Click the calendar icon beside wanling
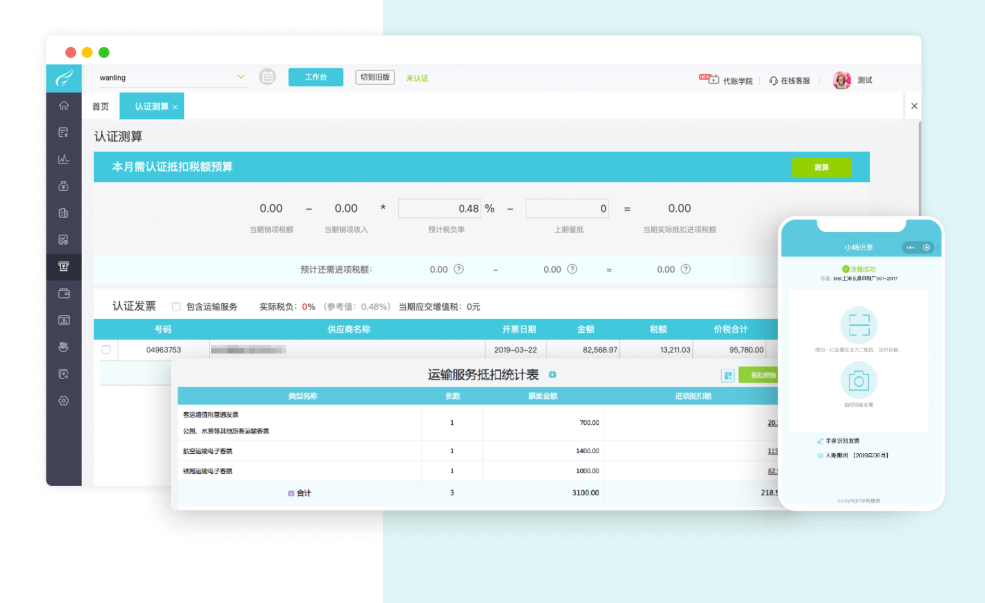985x603 pixels. (x=267, y=77)
